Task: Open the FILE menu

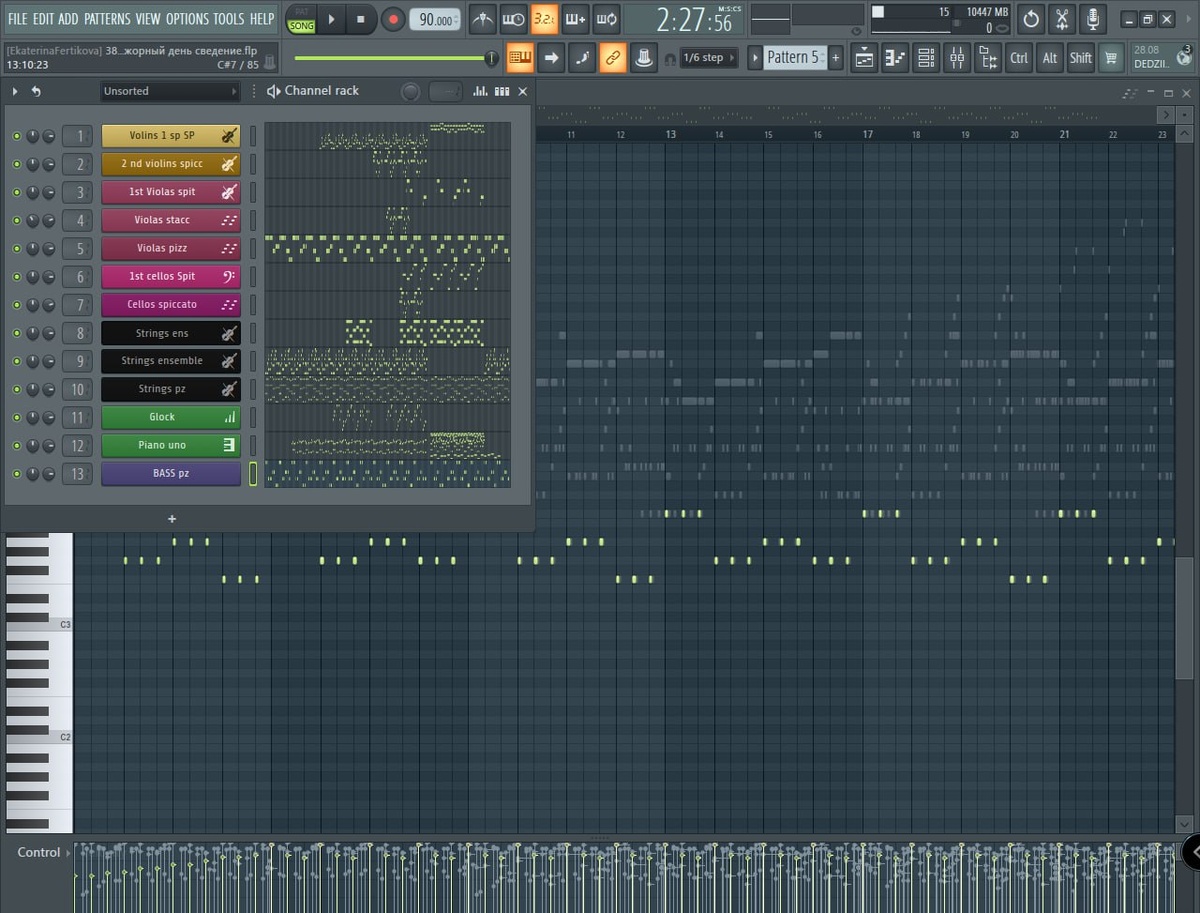Action: click(17, 19)
